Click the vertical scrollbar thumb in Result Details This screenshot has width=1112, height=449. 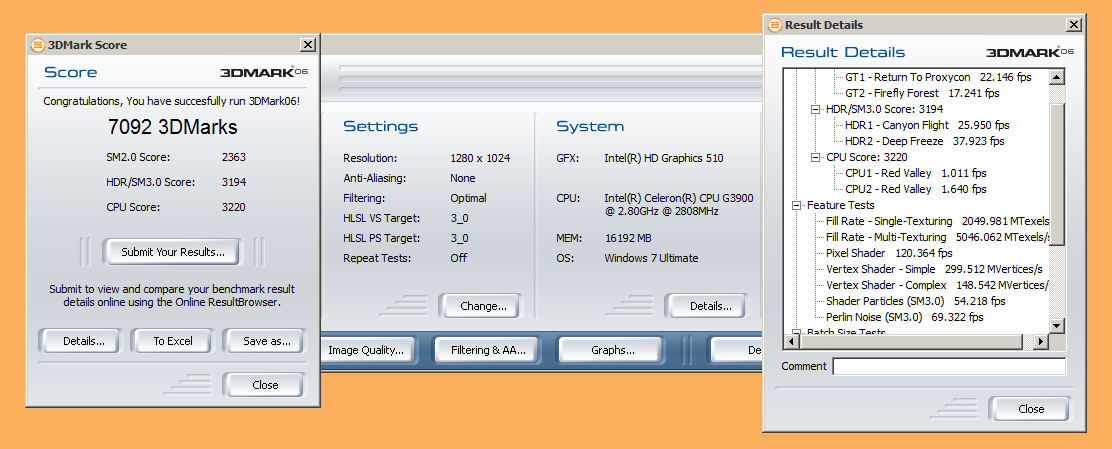(1057, 174)
